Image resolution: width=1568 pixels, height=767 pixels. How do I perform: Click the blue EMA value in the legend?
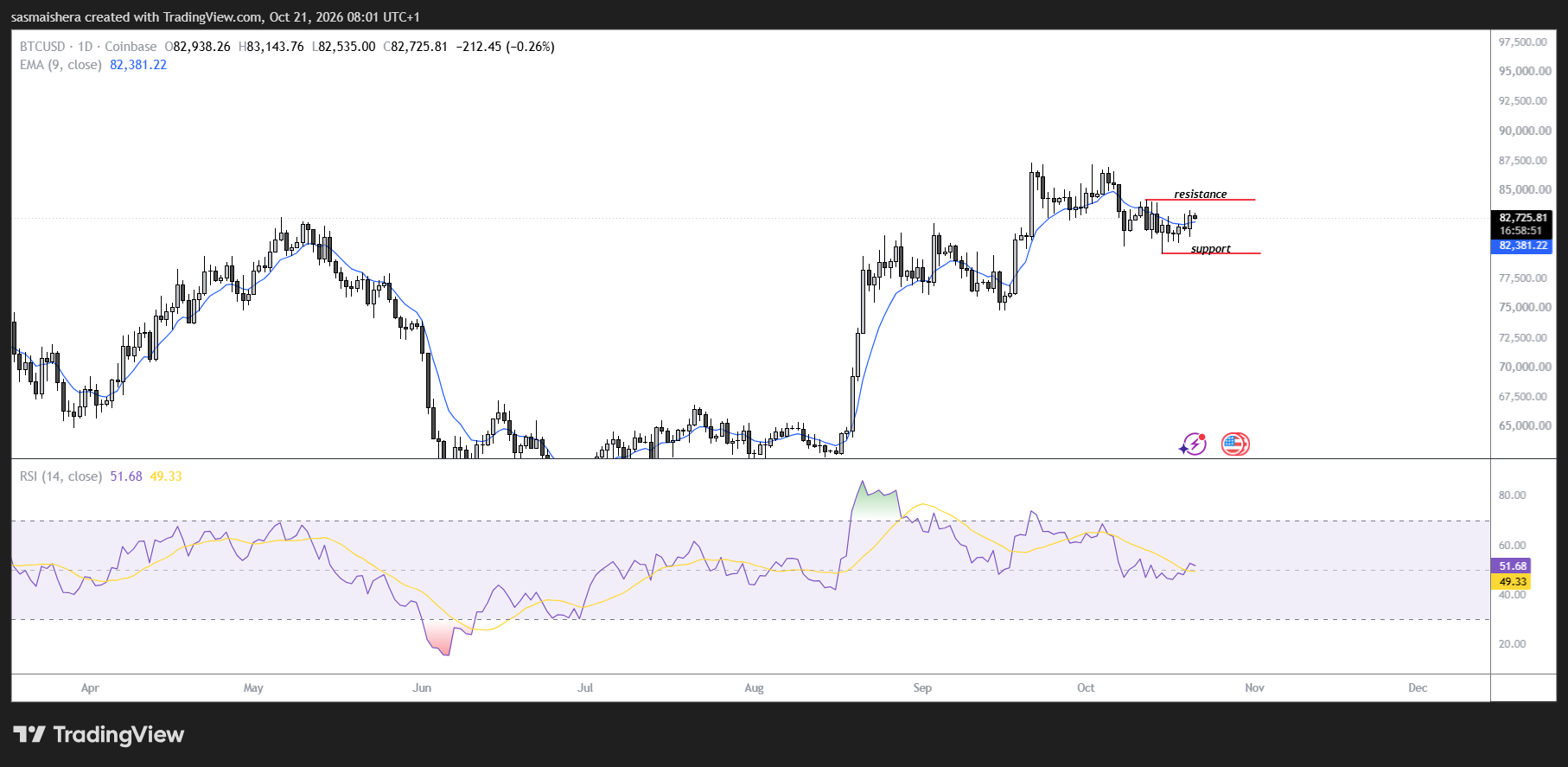point(138,65)
